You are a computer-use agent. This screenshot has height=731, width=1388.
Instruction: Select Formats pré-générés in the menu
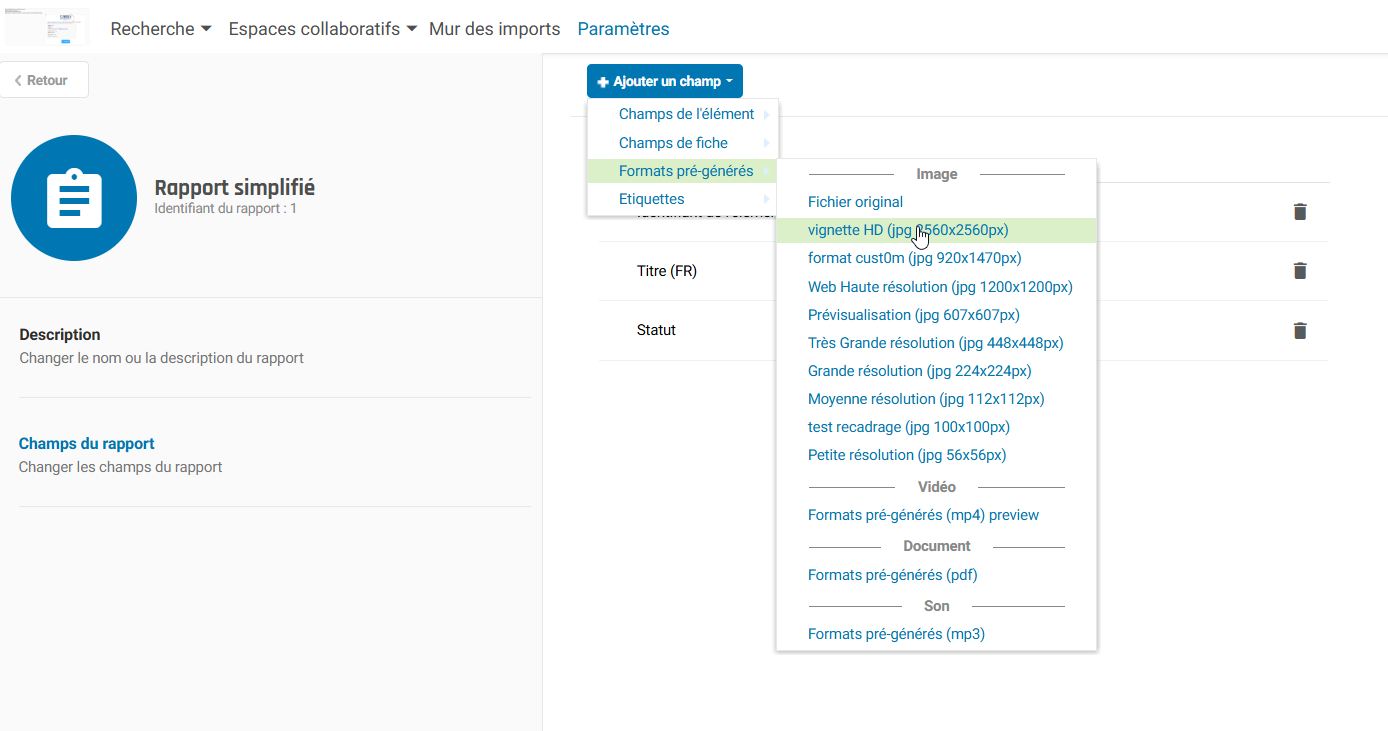pyautogui.click(x=686, y=170)
